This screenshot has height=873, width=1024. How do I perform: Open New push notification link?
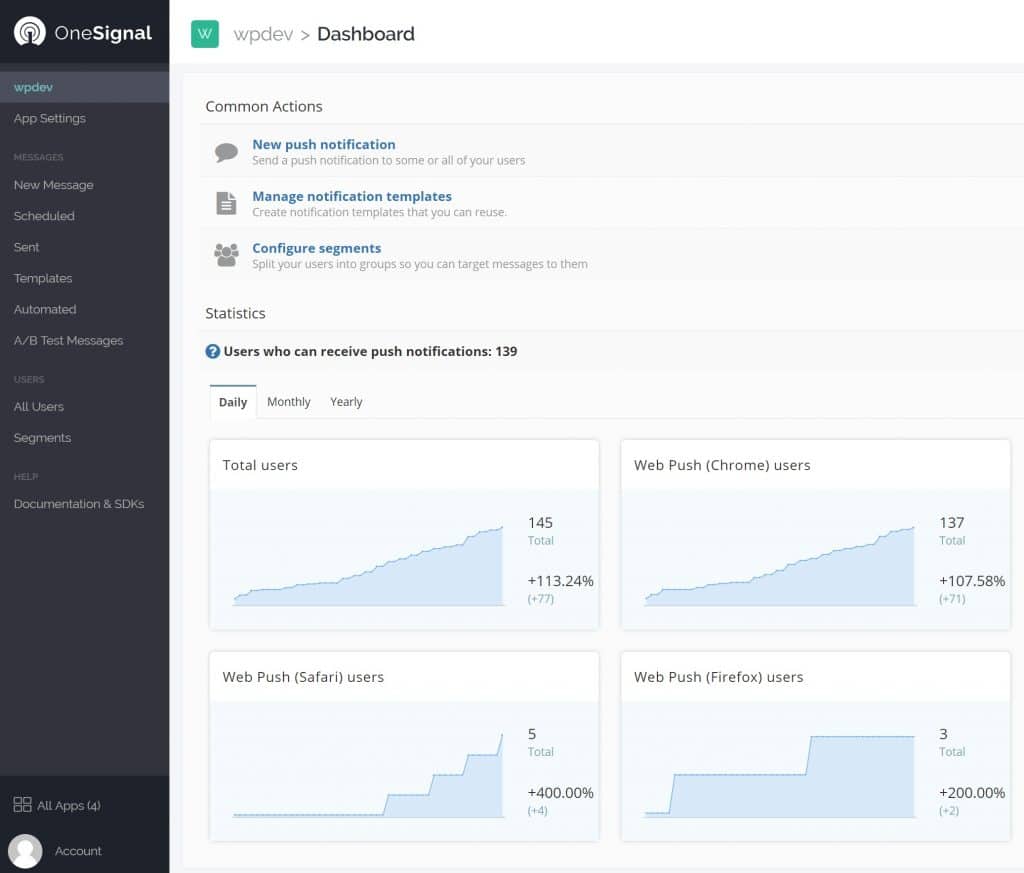coord(323,144)
